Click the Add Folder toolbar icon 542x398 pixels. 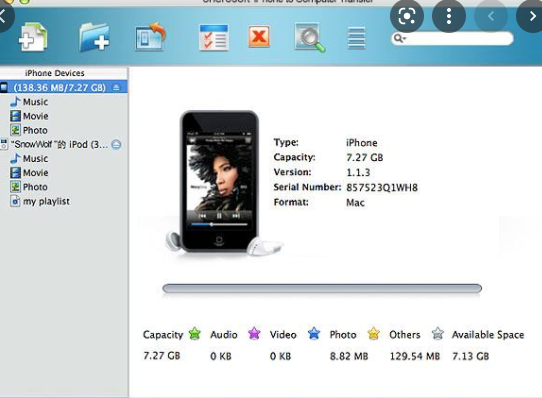[94, 37]
